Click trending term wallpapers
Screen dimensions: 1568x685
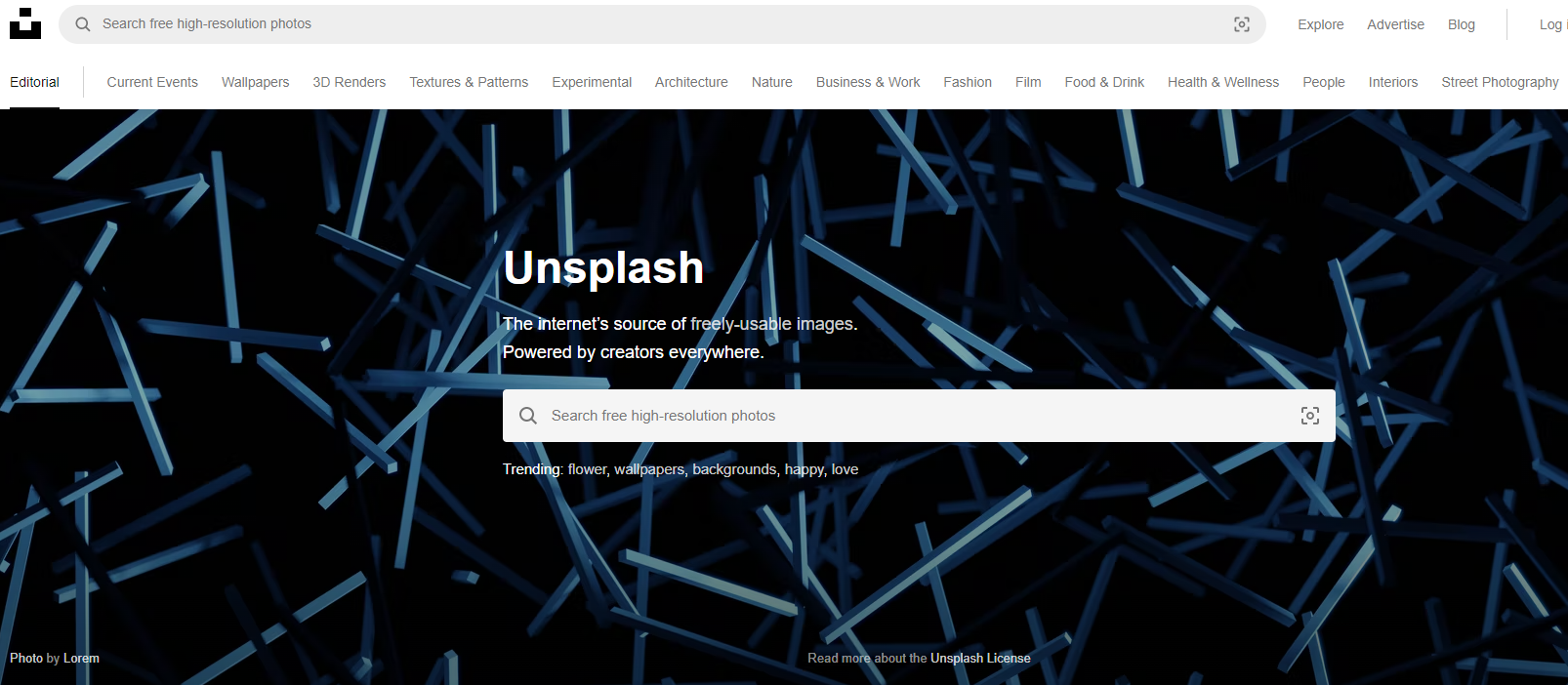650,469
